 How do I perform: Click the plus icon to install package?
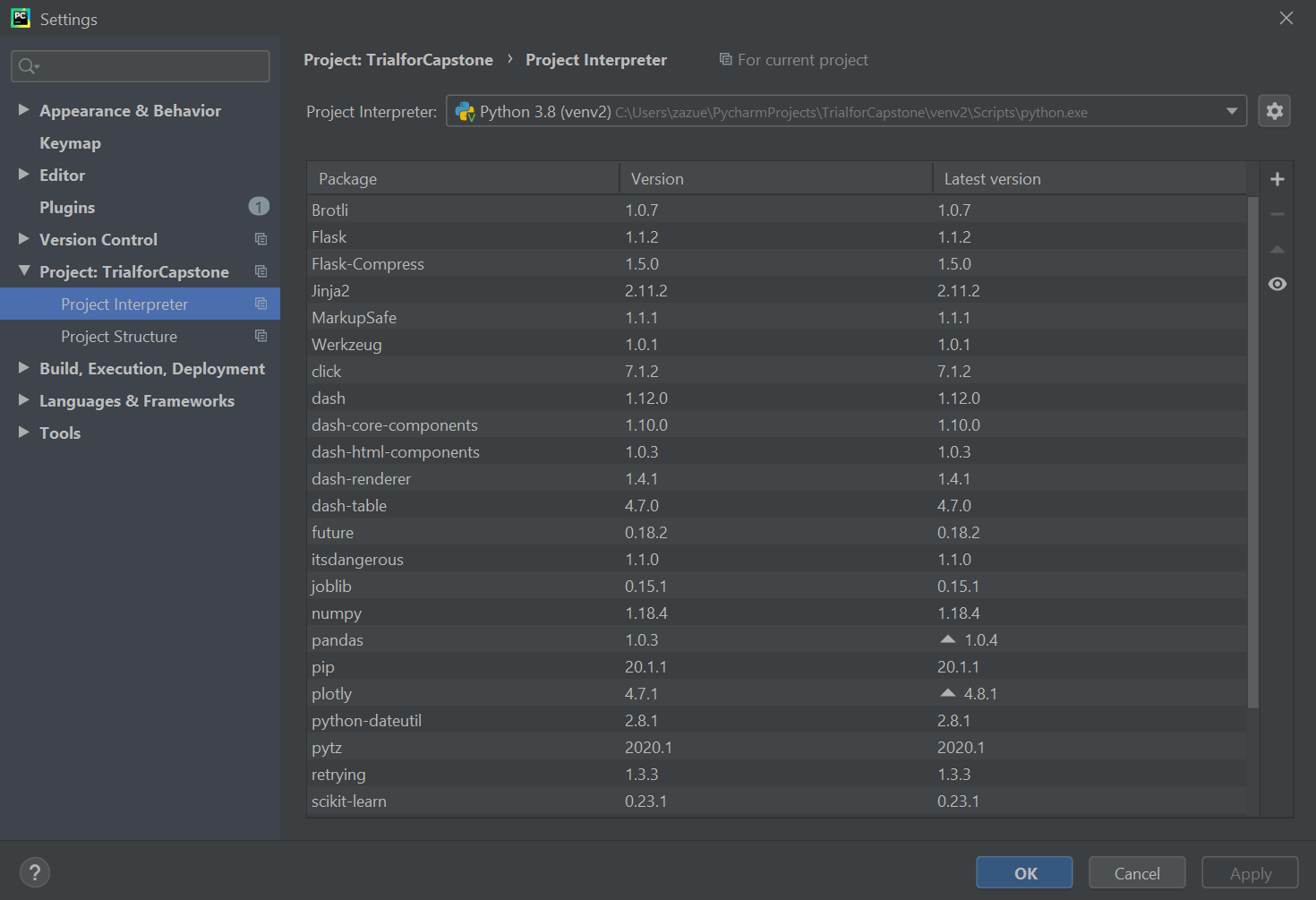coord(1278,179)
